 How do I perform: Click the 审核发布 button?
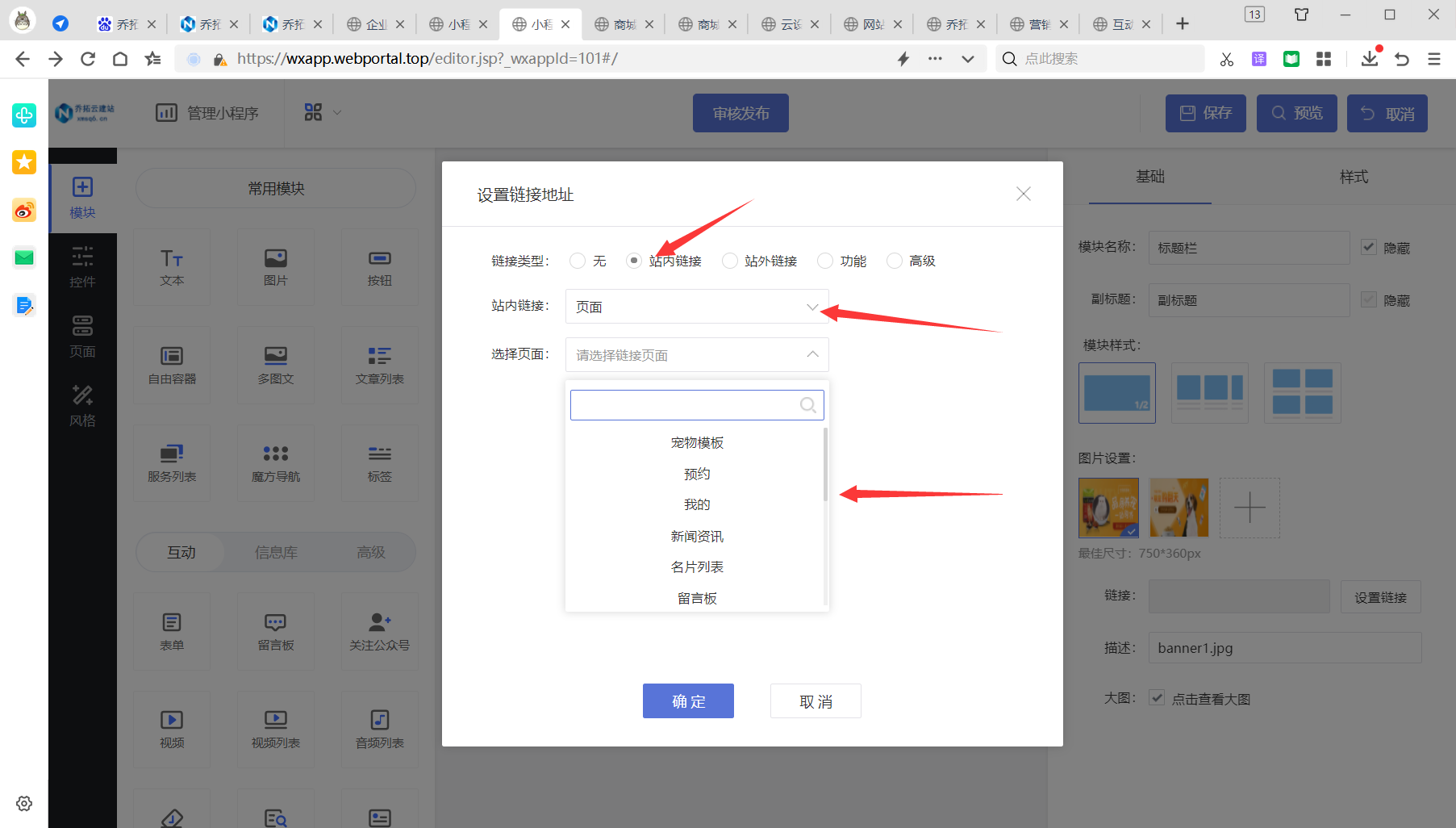coord(741,113)
